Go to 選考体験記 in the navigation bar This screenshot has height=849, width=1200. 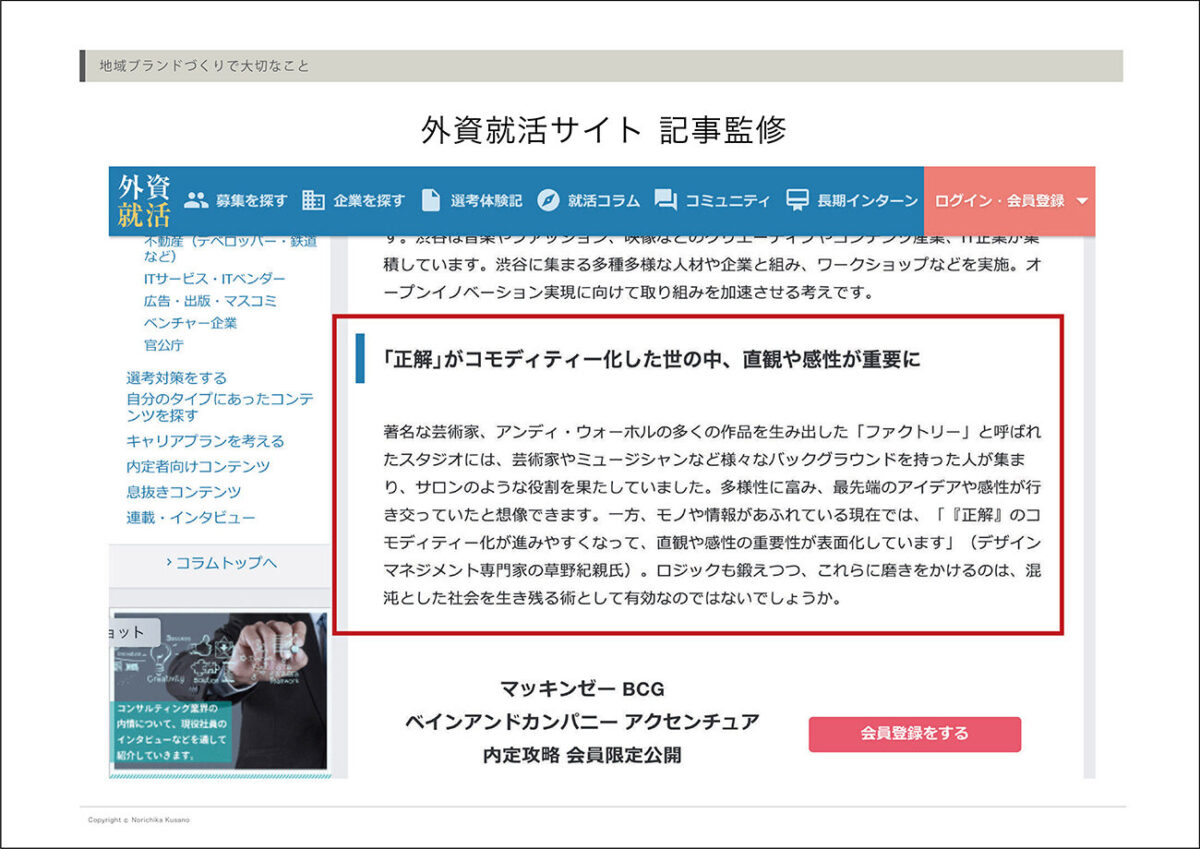pyautogui.click(x=486, y=201)
